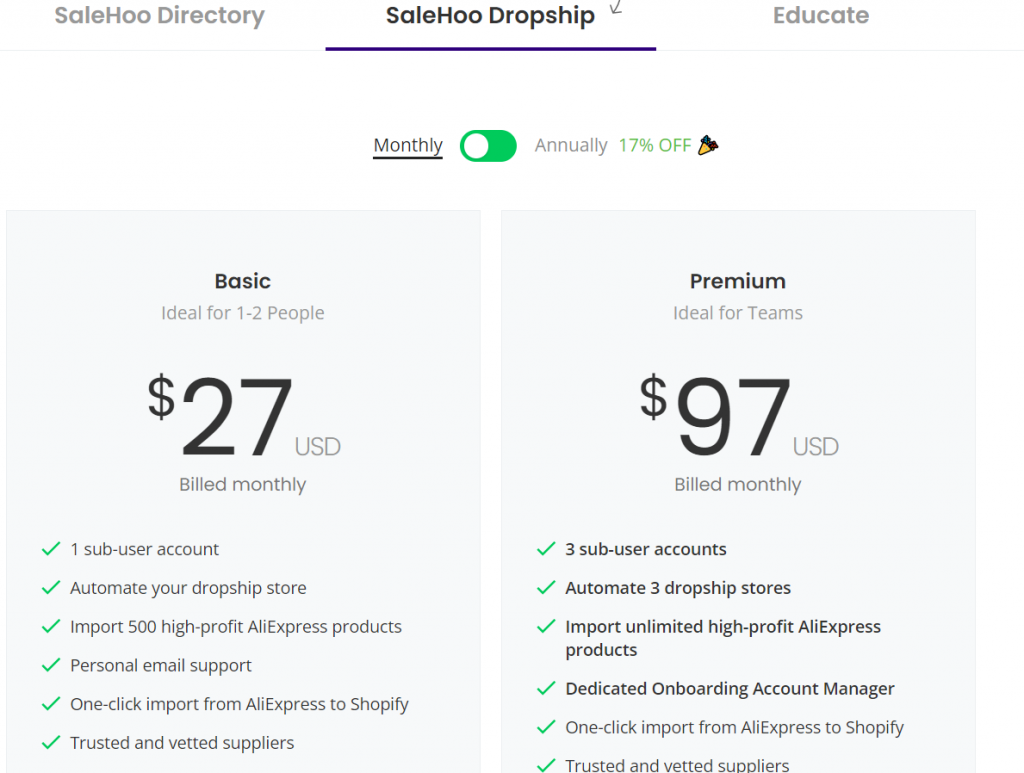Click the checkmark beside Automate 3 dropship stores
The height and width of the screenshot is (773, 1024).
(x=546, y=588)
